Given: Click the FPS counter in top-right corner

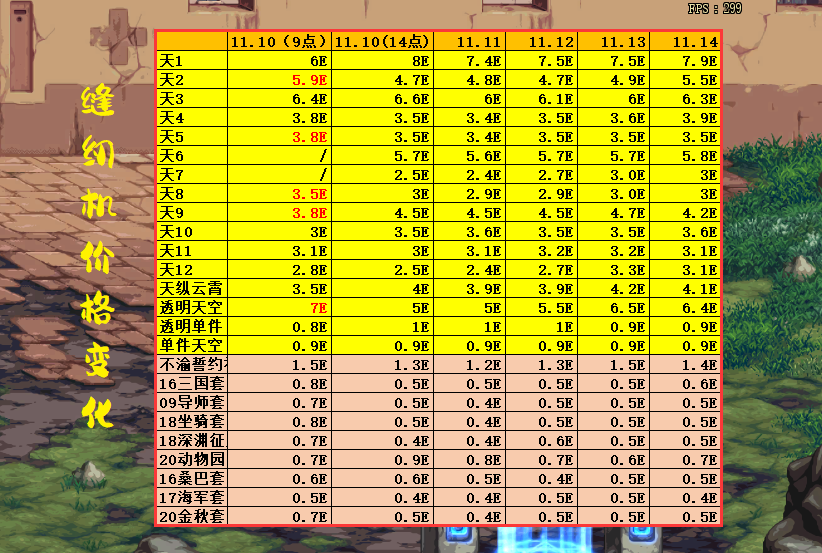Looking at the screenshot, I should [x=714, y=9].
